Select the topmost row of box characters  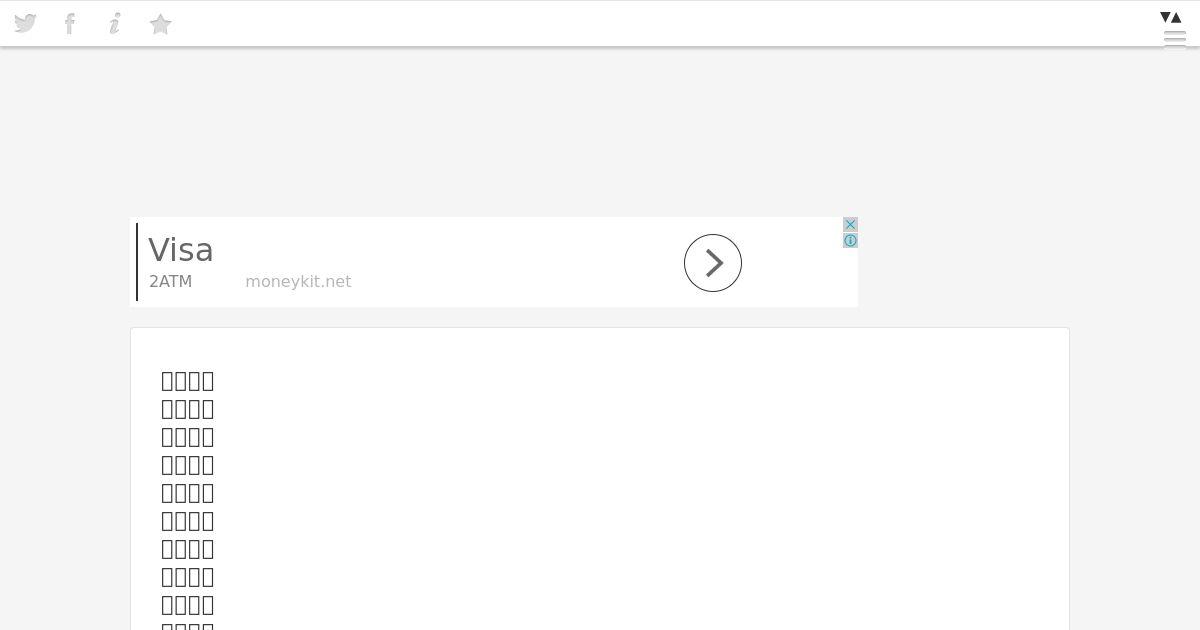coord(188,381)
